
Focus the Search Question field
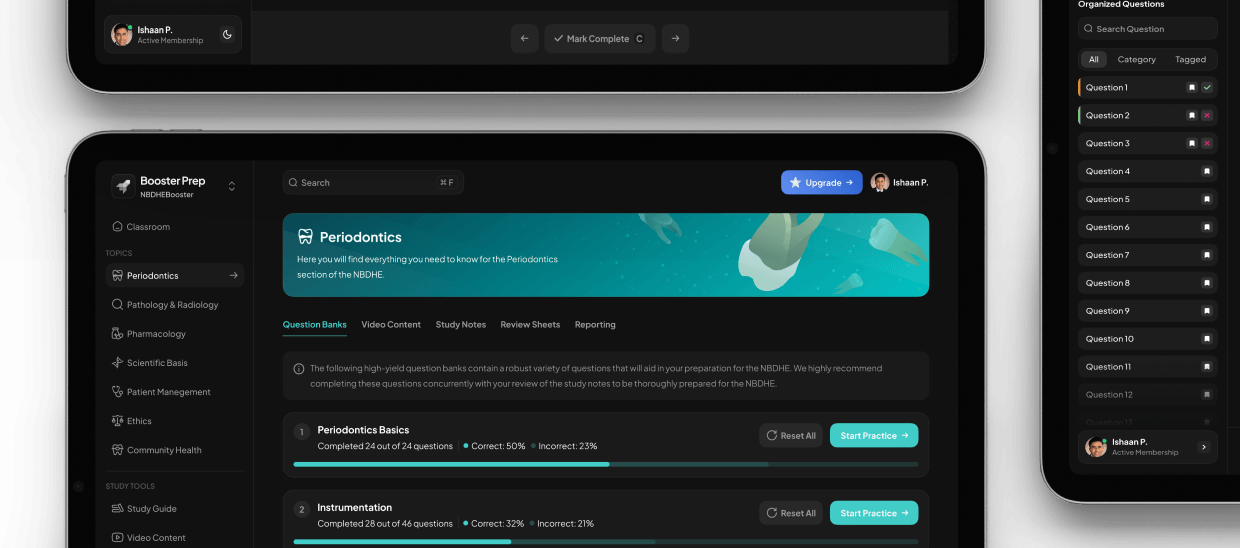1148,29
